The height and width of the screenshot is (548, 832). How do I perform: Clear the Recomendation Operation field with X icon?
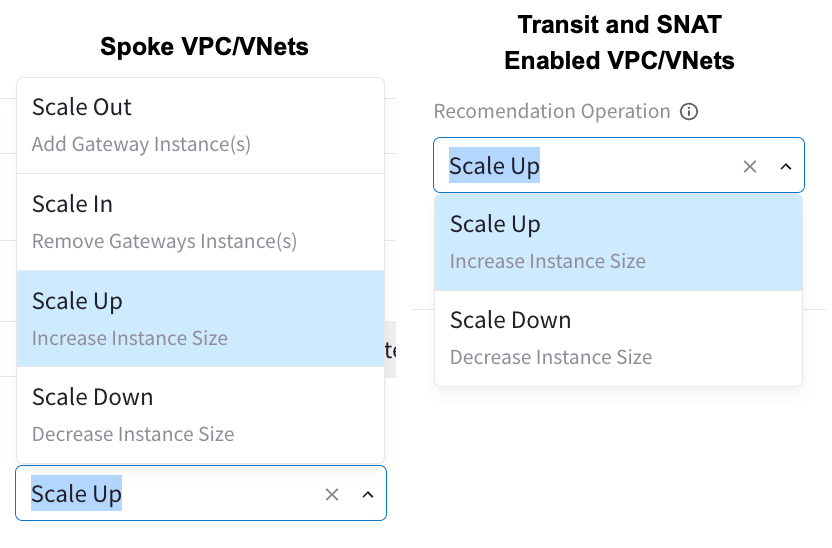tap(750, 166)
